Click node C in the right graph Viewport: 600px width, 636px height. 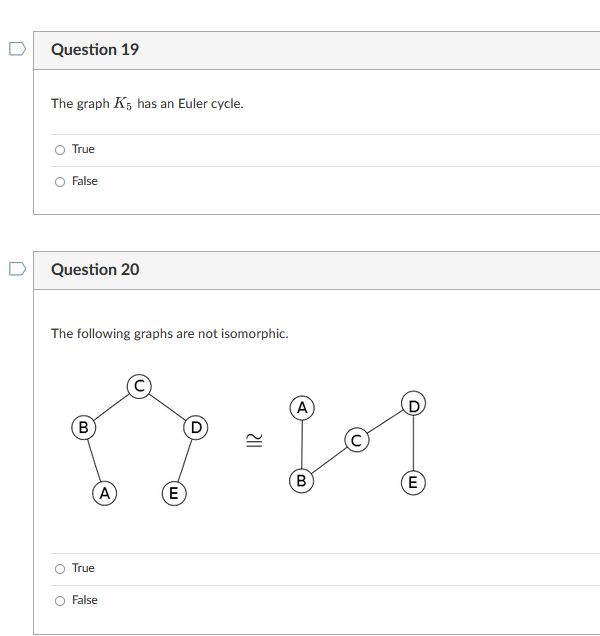pyautogui.click(x=357, y=440)
